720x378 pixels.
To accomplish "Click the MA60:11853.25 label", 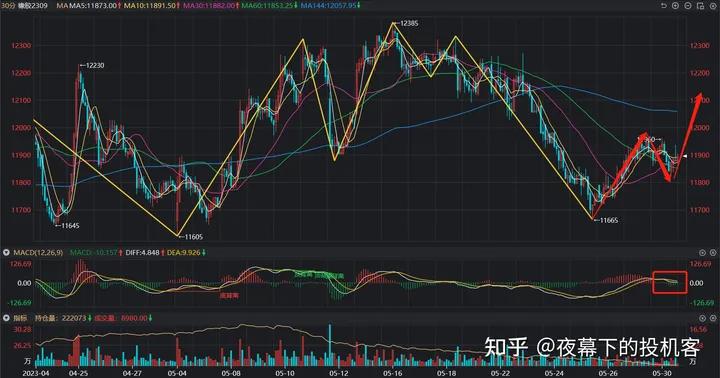I will pos(267,6).
